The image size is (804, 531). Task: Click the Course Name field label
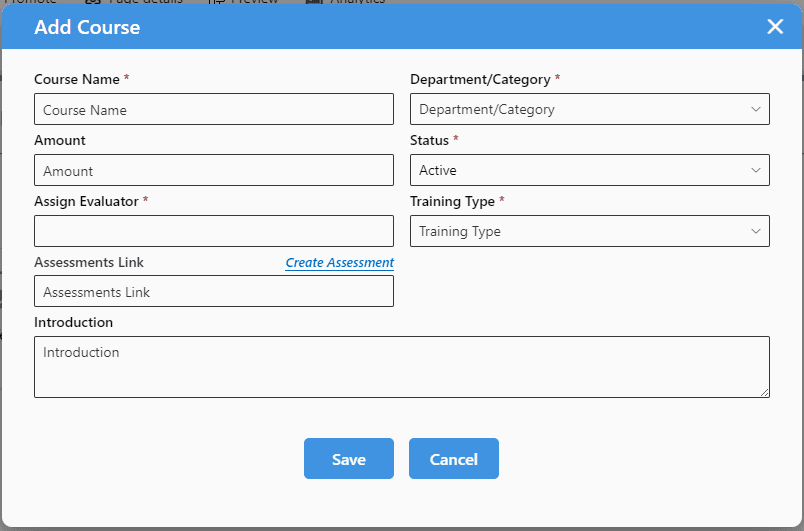pyautogui.click(x=77, y=79)
